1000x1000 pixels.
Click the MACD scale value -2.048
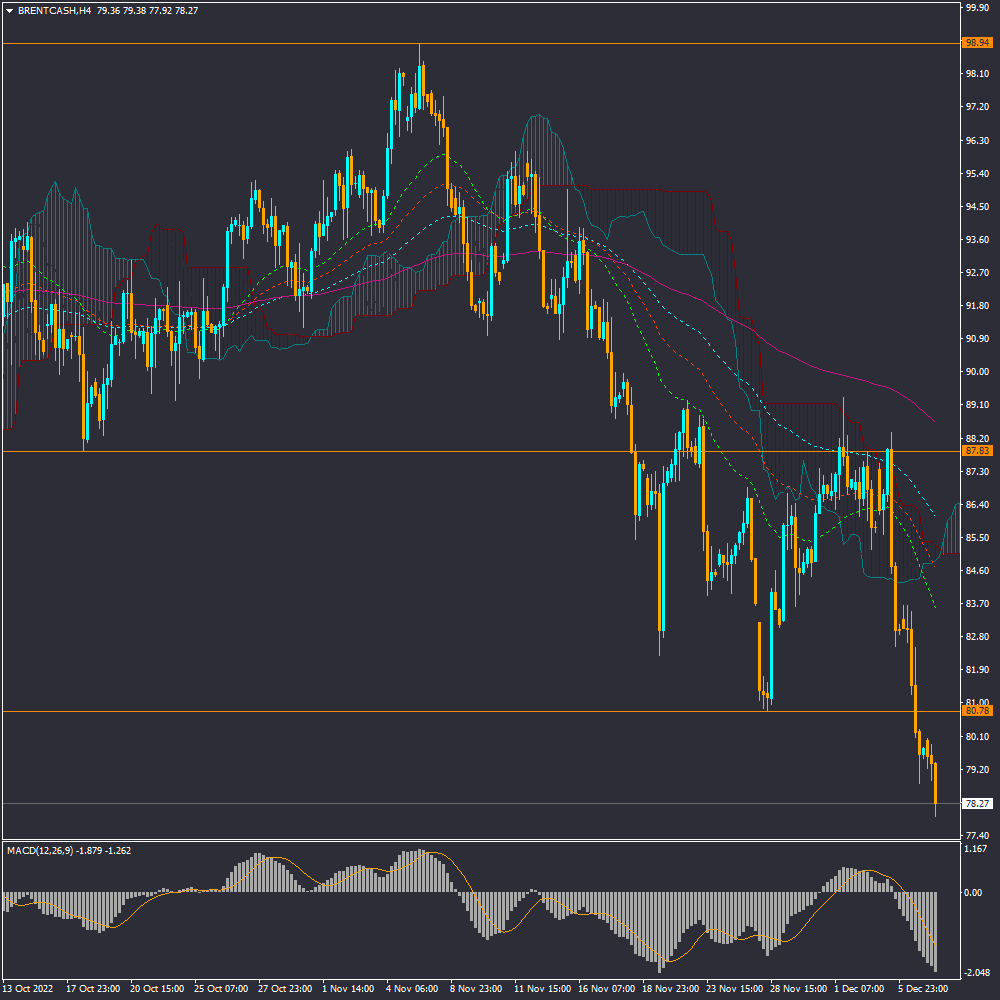point(976,973)
